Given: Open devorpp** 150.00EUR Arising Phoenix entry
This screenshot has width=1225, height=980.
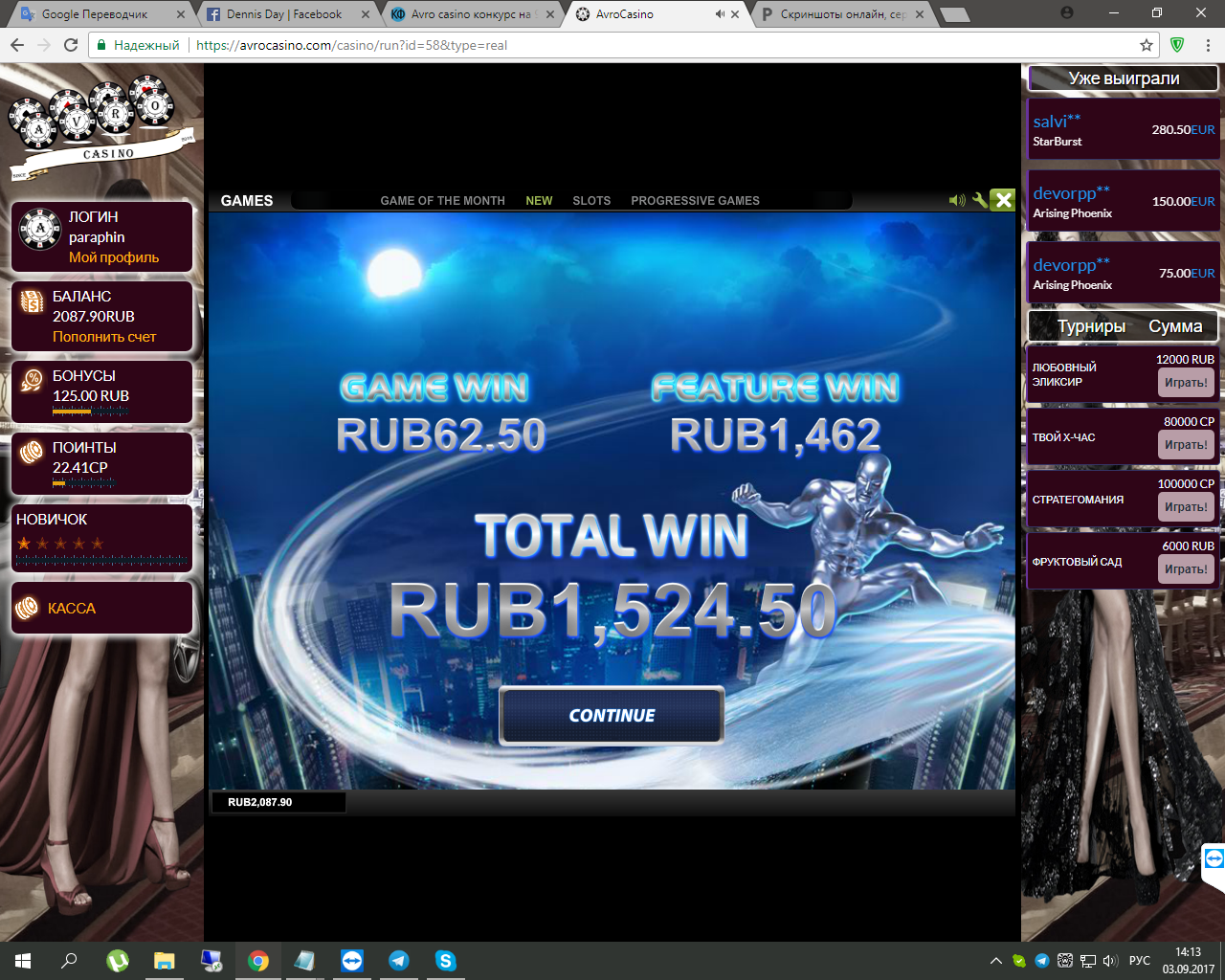Looking at the screenshot, I should [x=1124, y=201].
